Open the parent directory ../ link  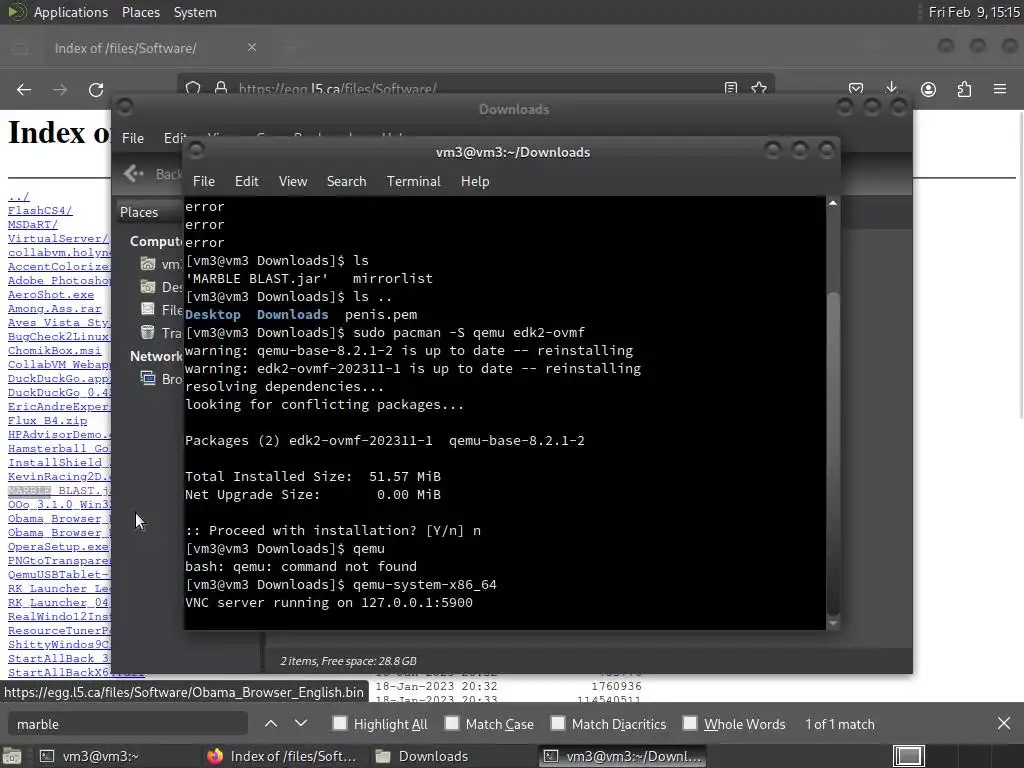pyautogui.click(x=18, y=196)
